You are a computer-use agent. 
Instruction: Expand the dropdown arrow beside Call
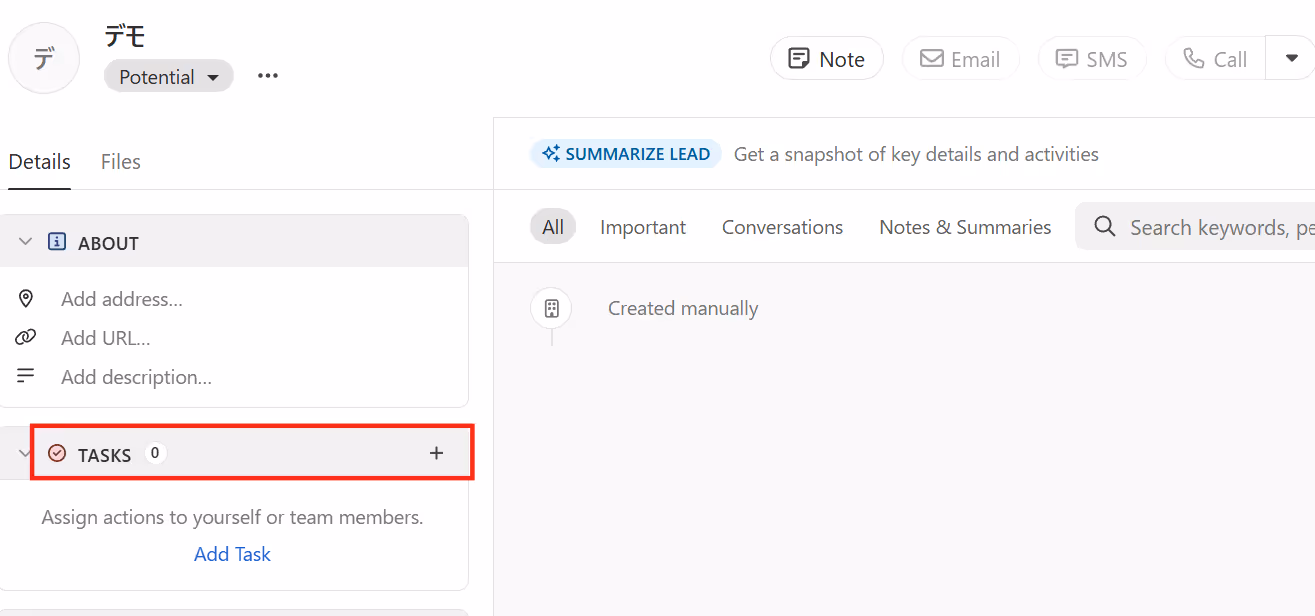click(x=1291, y=58)
